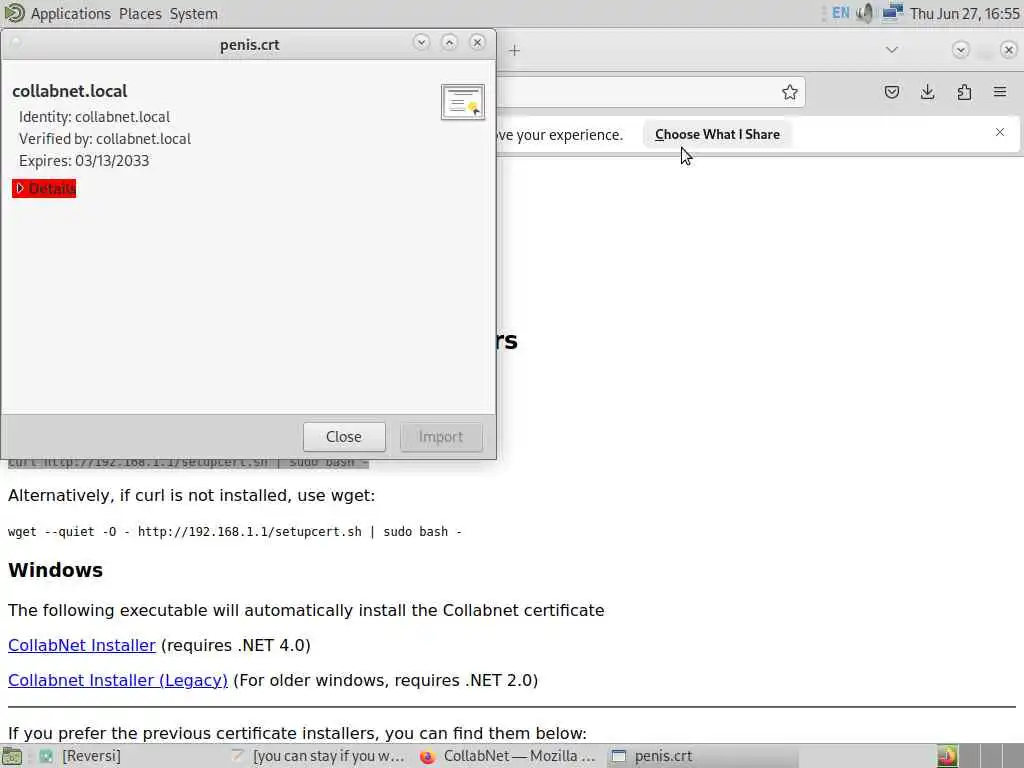The image size is (1024, 768).
Task: Click the volume speaker icon in tray
Action: coord(865,13)
